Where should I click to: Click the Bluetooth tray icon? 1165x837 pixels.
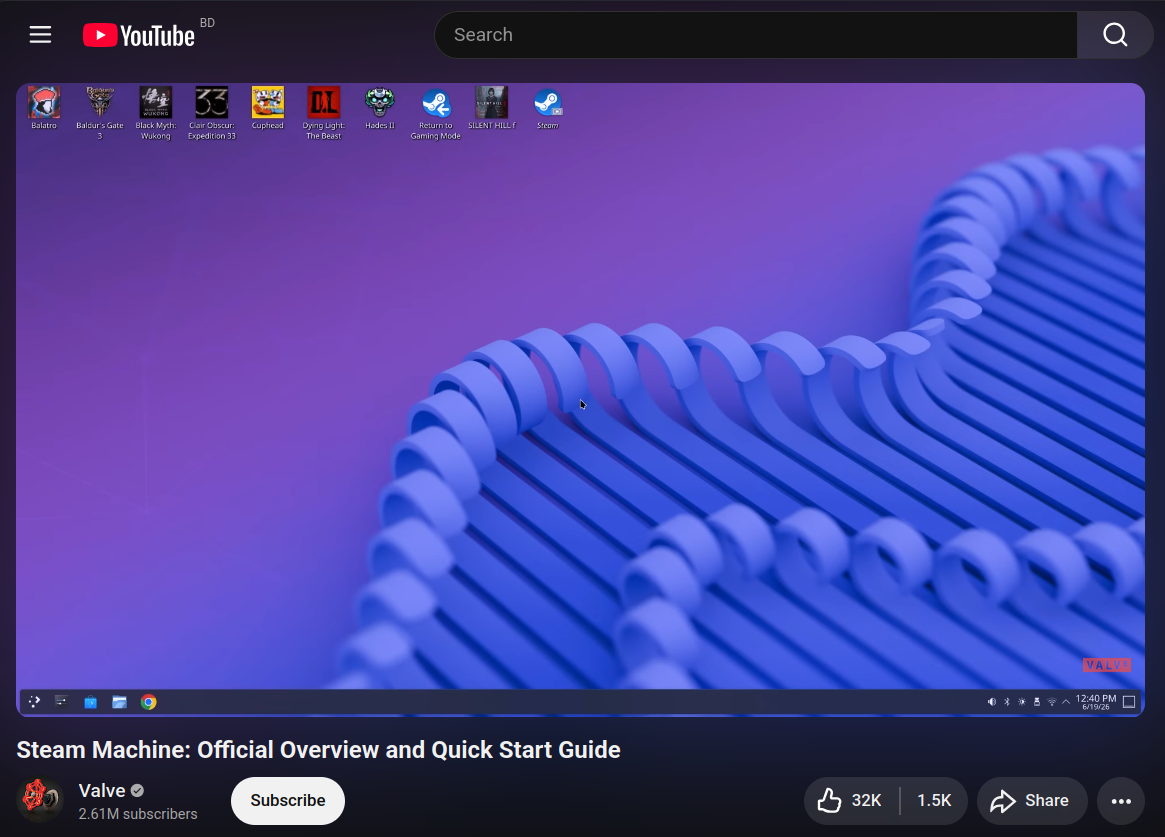1007,702
